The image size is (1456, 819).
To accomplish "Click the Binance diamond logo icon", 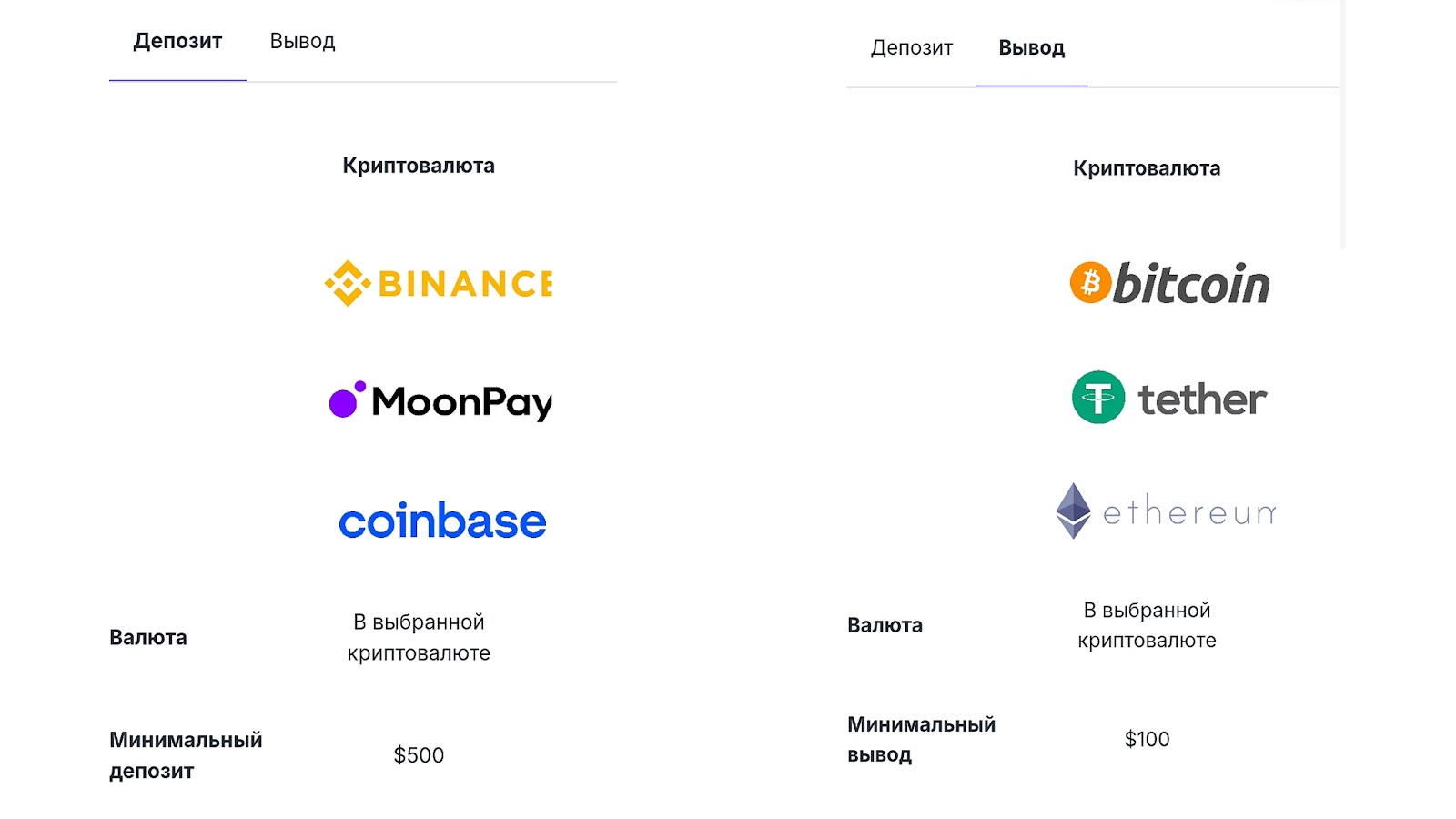I will tap(348, 283).
